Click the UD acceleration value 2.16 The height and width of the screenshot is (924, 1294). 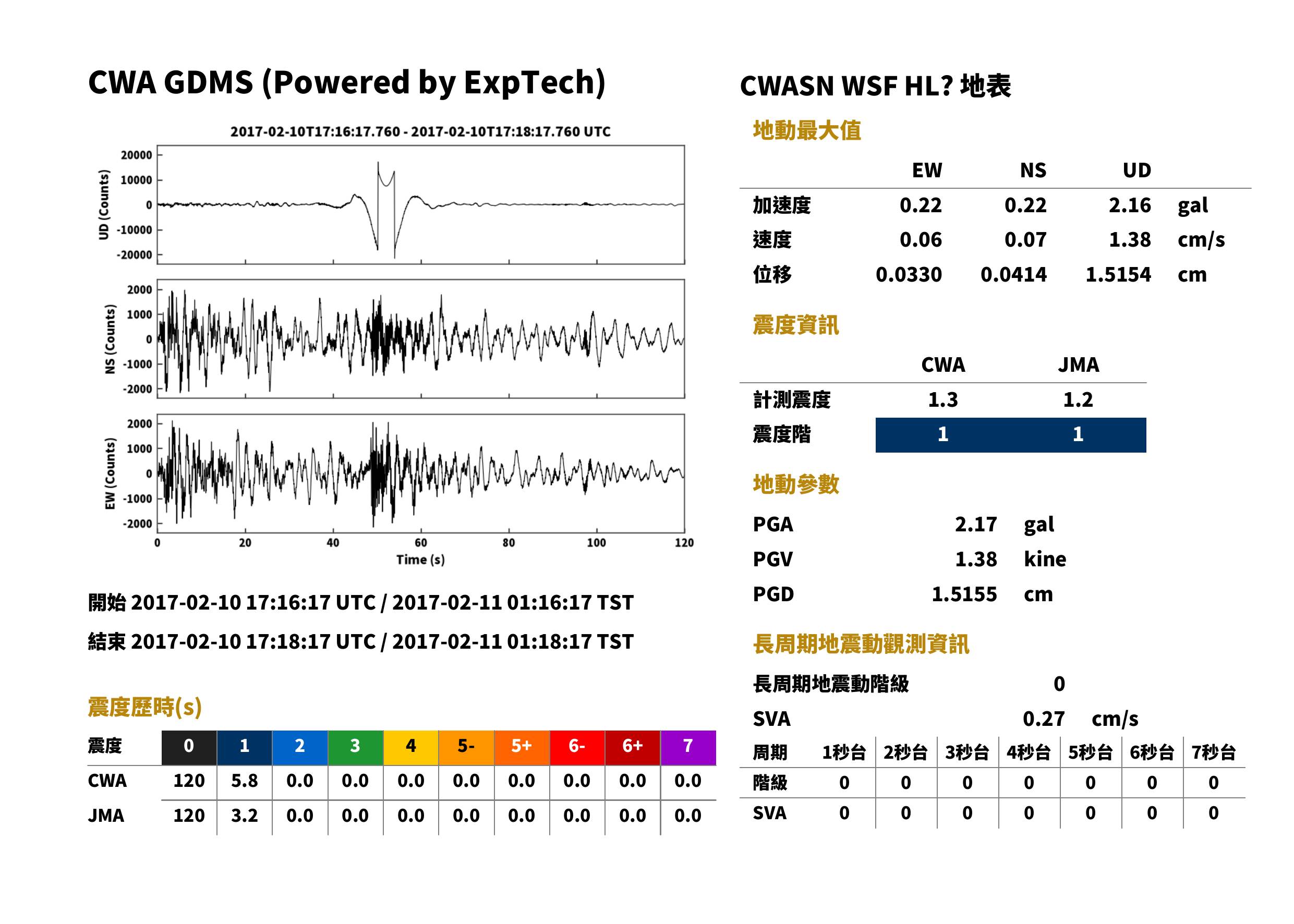click(1130, 205)
